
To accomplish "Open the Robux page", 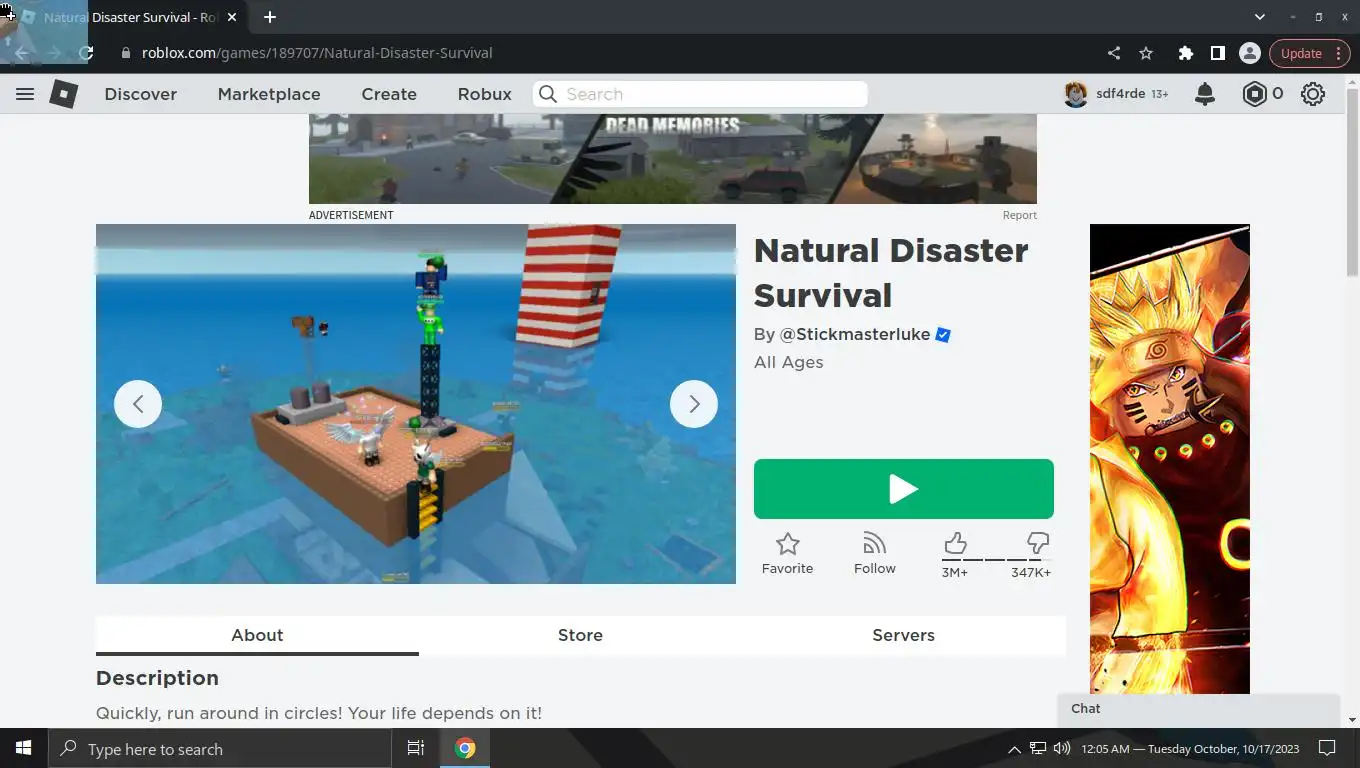I will (485, 94).
